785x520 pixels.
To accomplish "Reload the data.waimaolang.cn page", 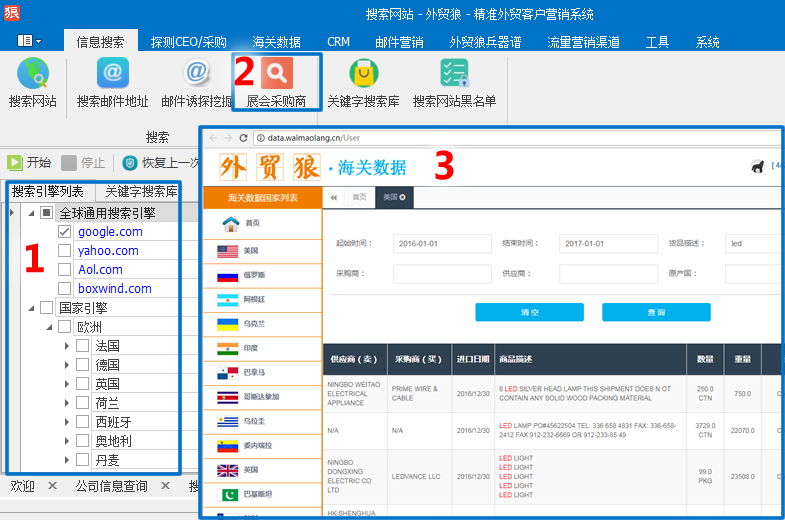I will pos(243,138).
